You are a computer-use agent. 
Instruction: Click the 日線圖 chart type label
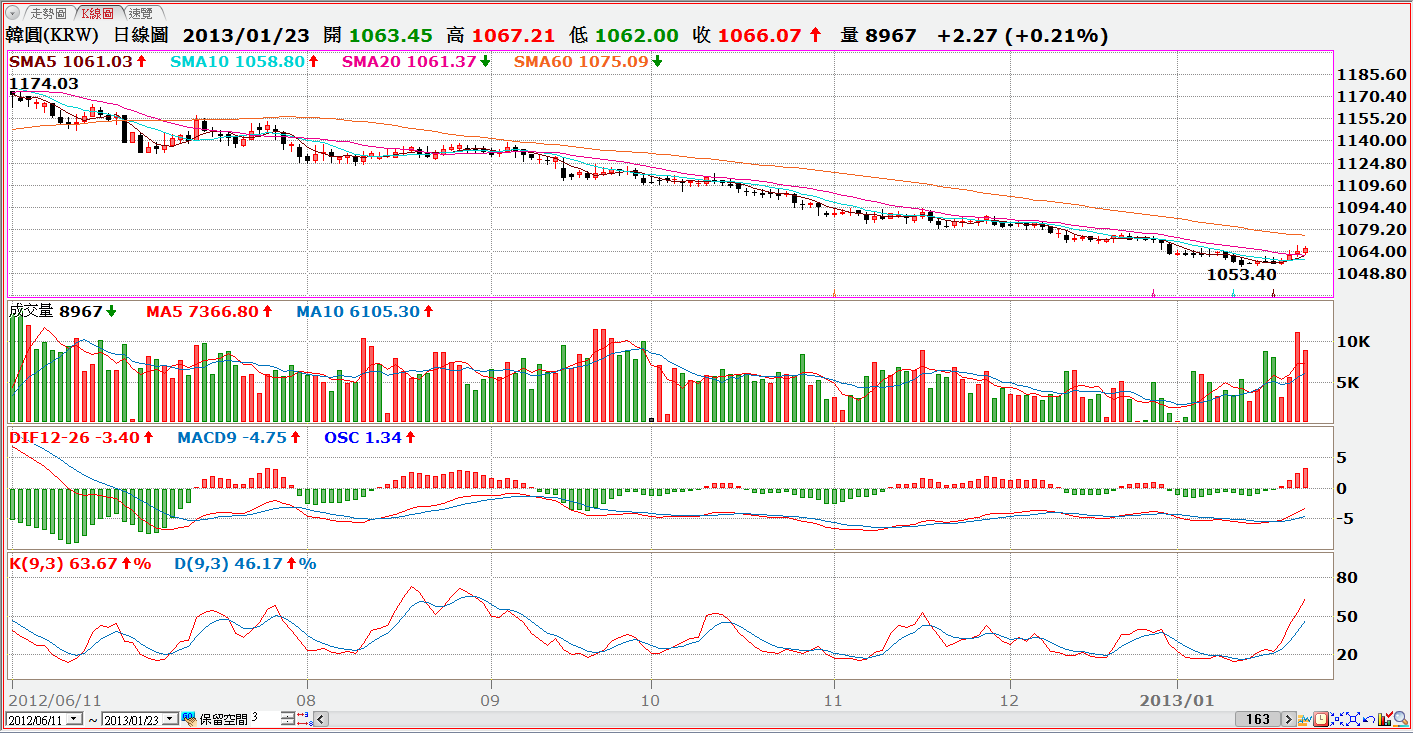139,35
